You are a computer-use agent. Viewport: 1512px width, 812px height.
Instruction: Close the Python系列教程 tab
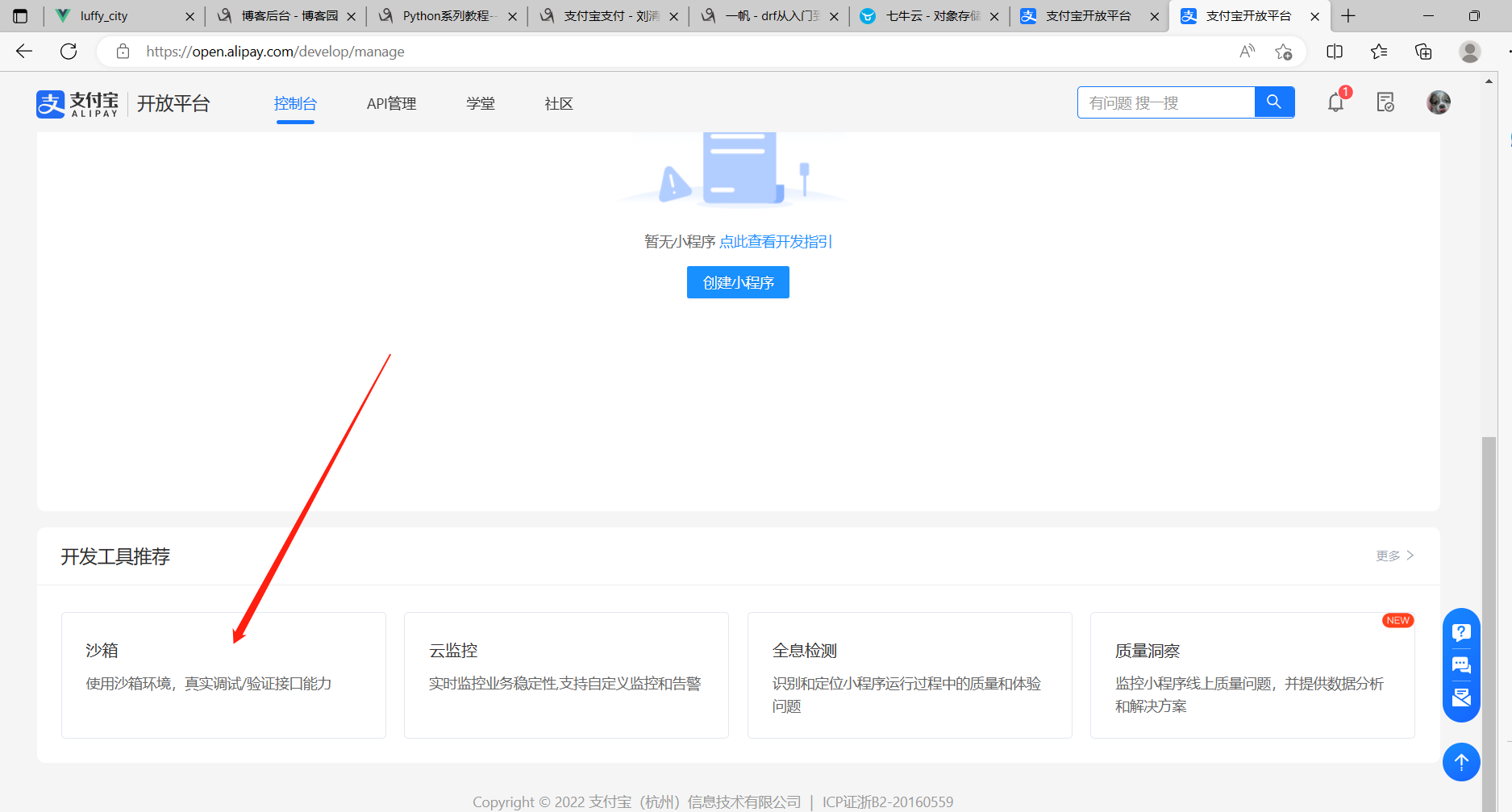513,16
